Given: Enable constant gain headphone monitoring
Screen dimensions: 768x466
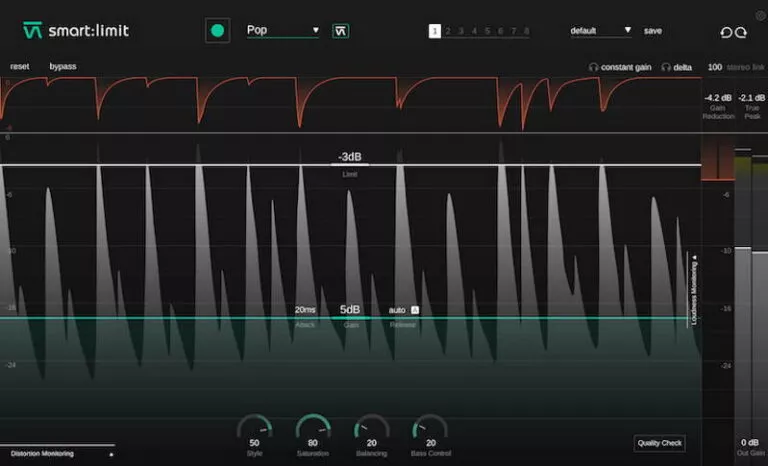Looking at the screenshot, I should 621,67.
